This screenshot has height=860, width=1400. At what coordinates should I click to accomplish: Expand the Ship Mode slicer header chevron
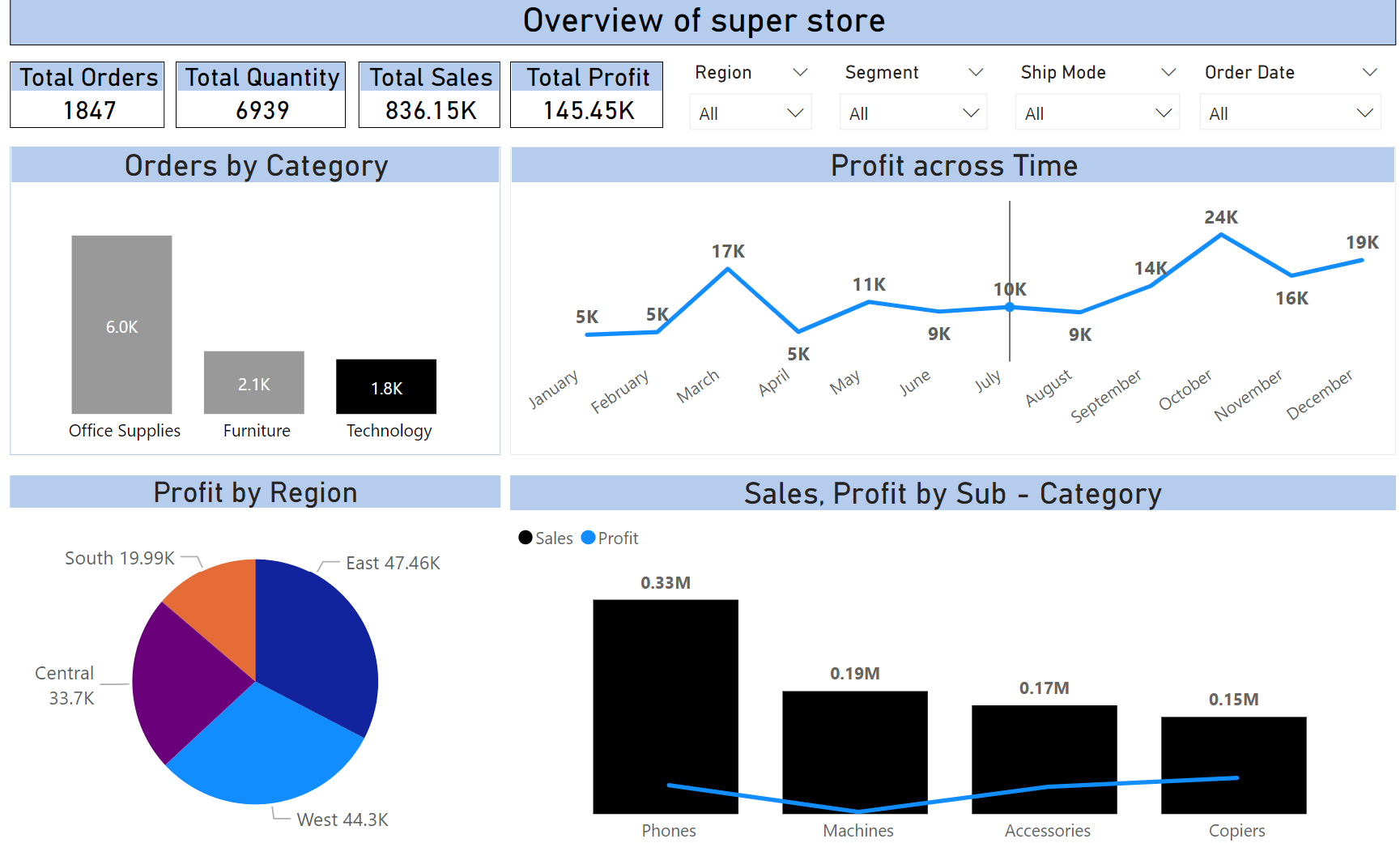pos(1167,72)
